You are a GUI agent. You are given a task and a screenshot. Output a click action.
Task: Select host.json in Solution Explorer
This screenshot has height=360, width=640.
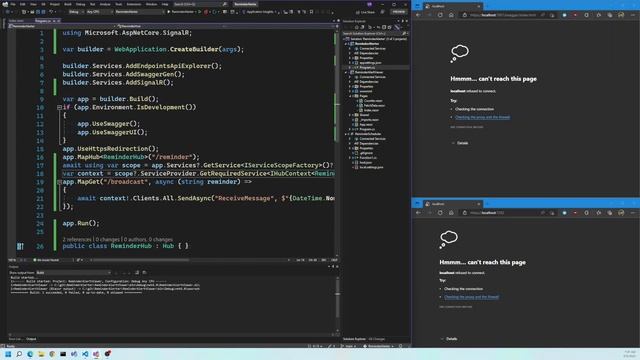pos(366,162)
